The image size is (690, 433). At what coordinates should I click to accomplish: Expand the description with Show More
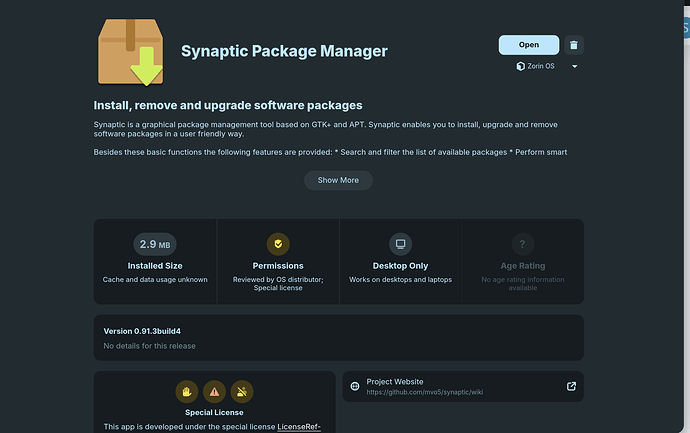(x=338, y=180)
